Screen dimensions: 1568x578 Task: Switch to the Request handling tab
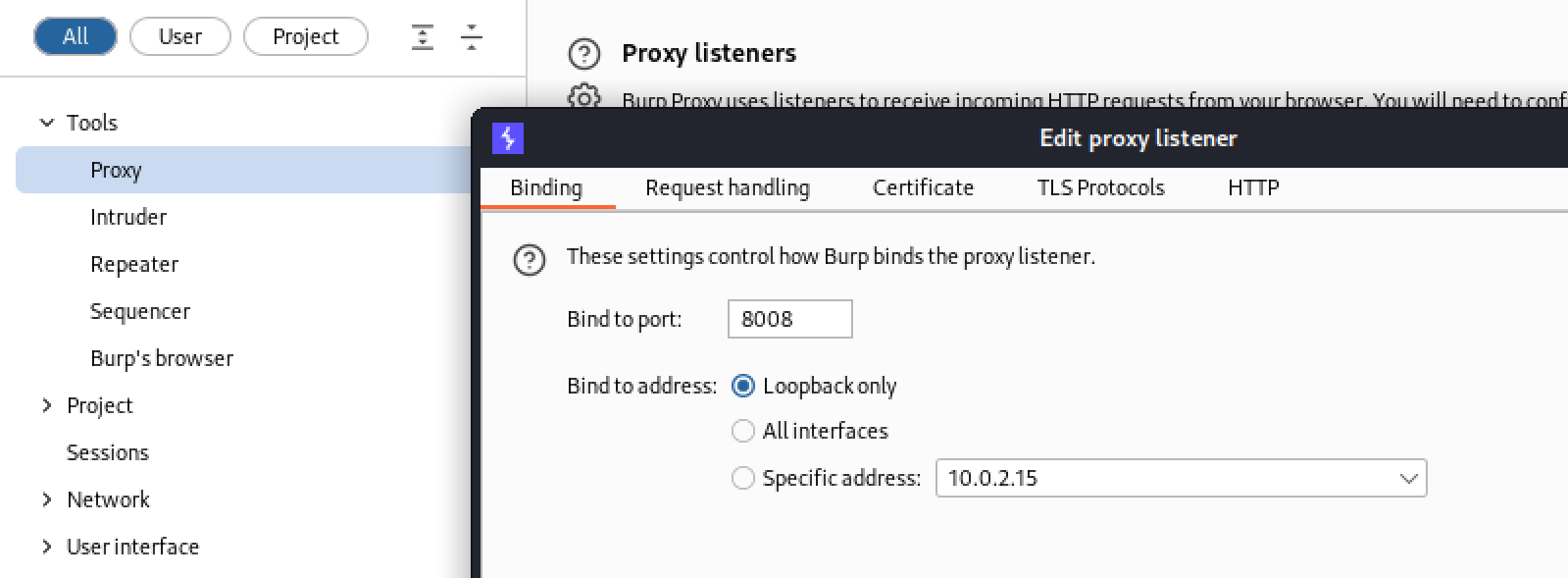click(727, 187)
